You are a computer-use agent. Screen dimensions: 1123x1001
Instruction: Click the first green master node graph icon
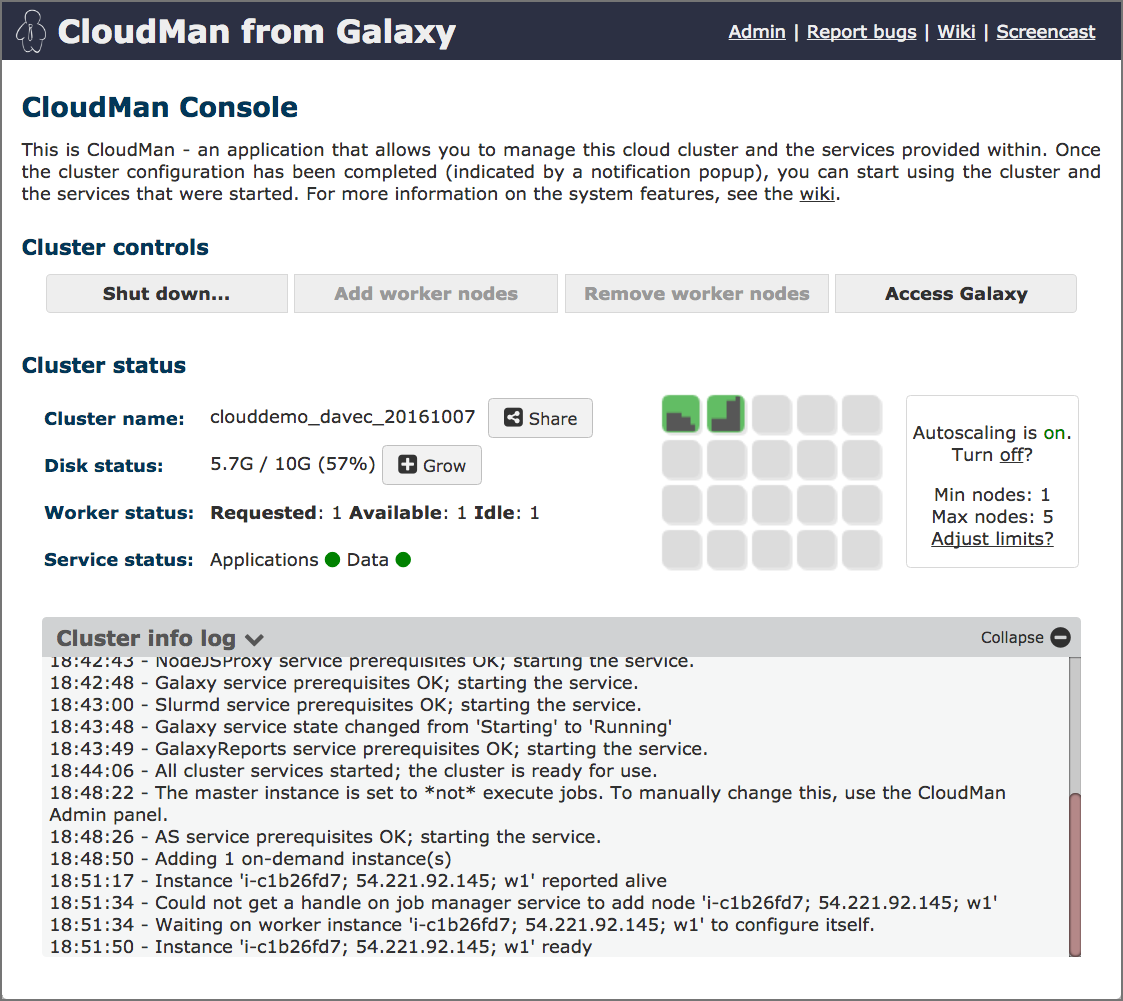(681, 414)
